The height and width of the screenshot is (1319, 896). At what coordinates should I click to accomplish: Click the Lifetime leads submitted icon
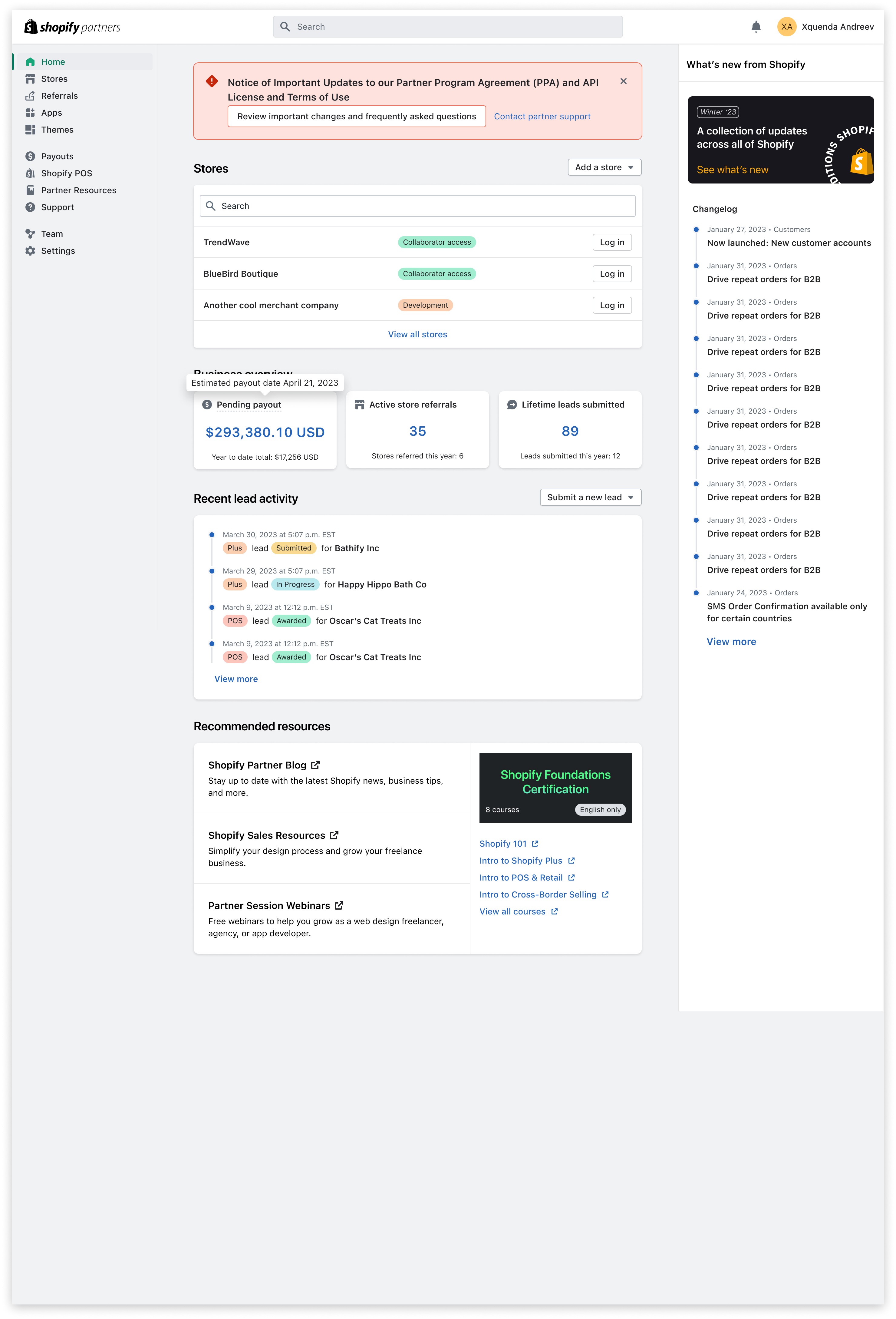[512, 405]
